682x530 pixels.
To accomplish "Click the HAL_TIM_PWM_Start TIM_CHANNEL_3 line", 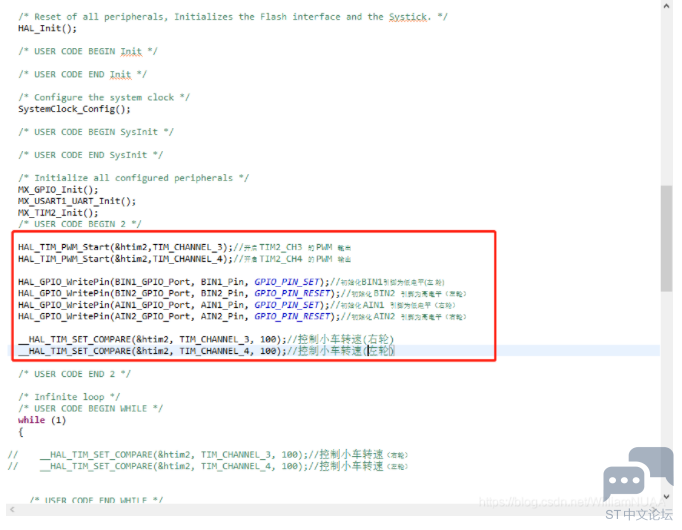I will 184,247.
